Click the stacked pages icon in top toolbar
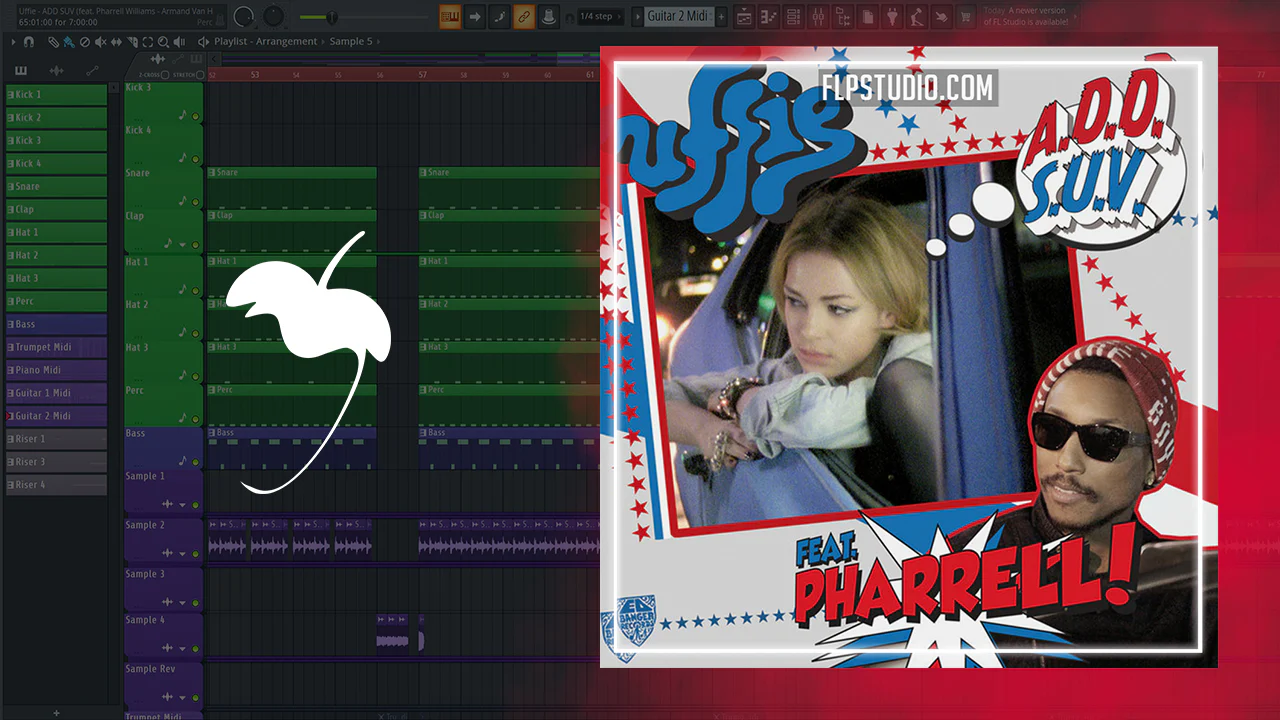Screen dimensions: 1280x720 (x=867, y=16)
